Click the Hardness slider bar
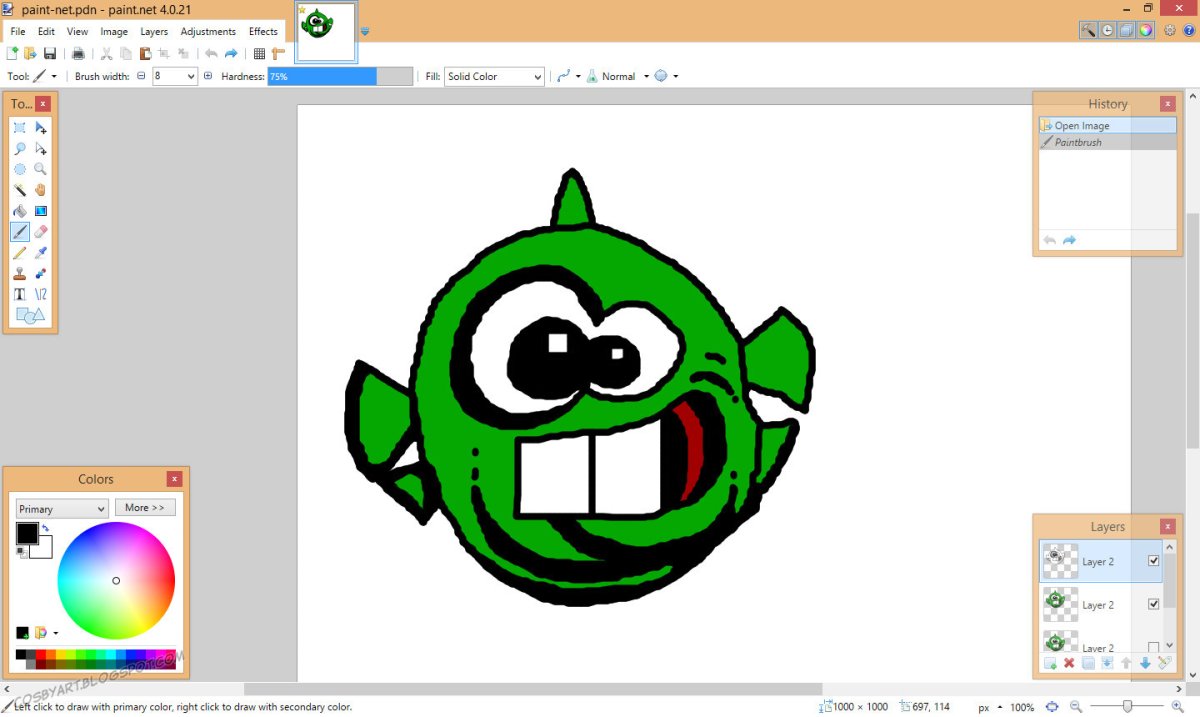 pos(340,76)
